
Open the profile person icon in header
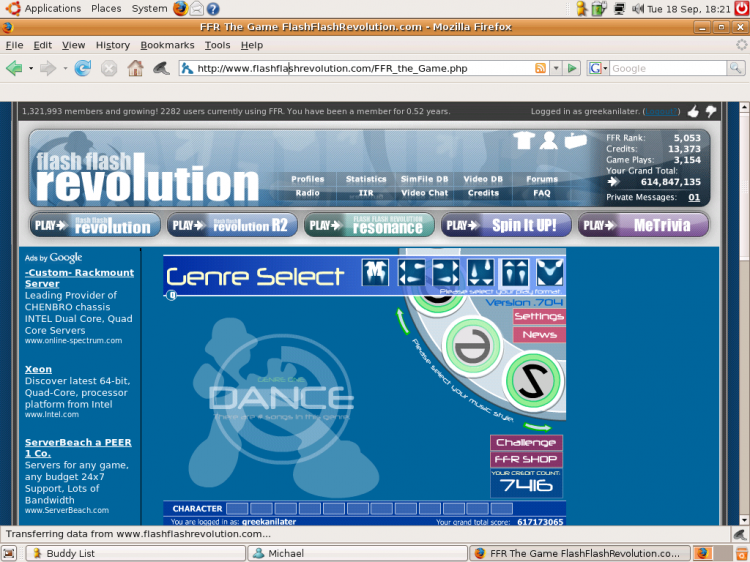click(549, 140)
